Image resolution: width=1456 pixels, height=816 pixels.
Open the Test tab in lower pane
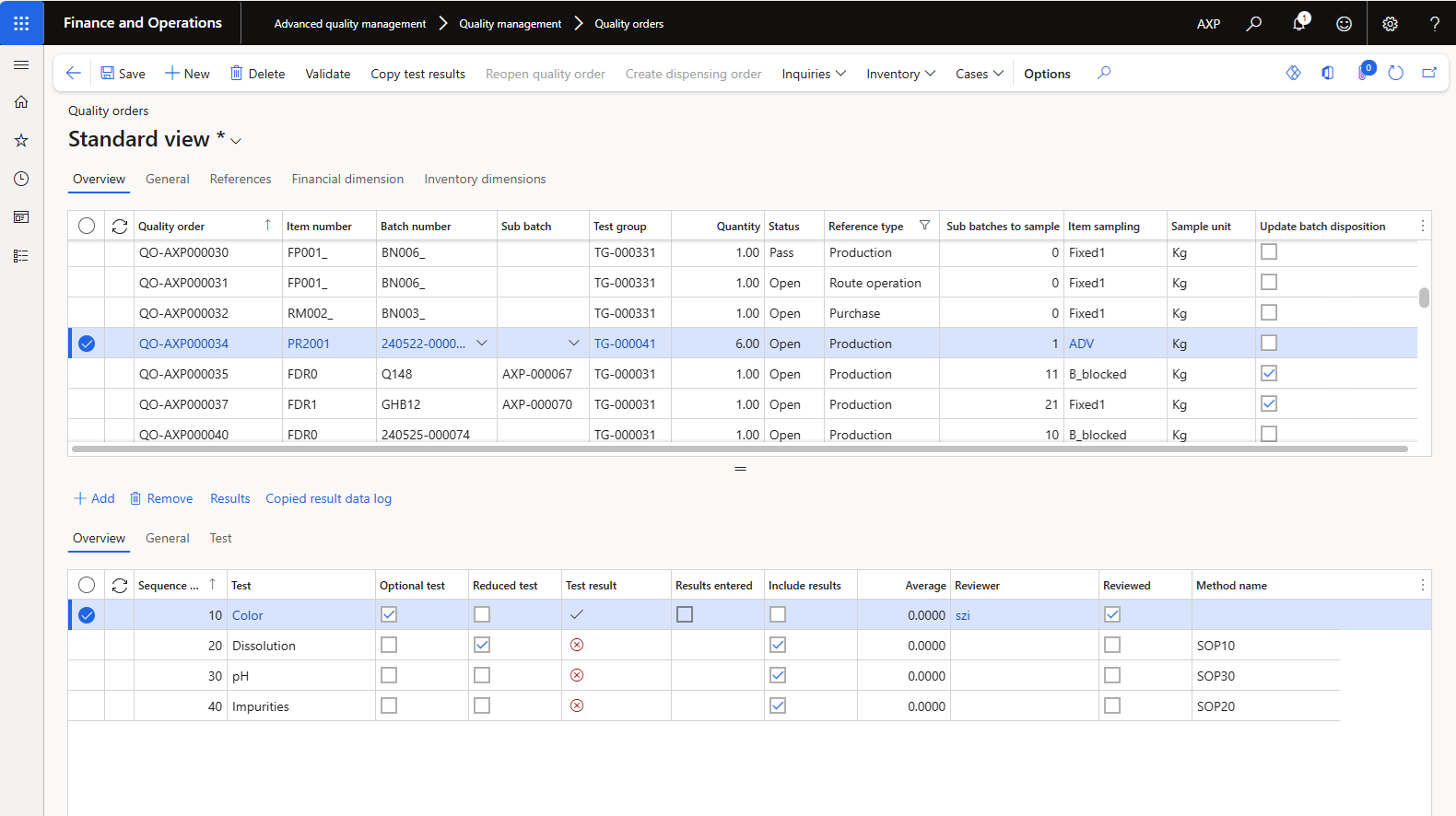220,538
